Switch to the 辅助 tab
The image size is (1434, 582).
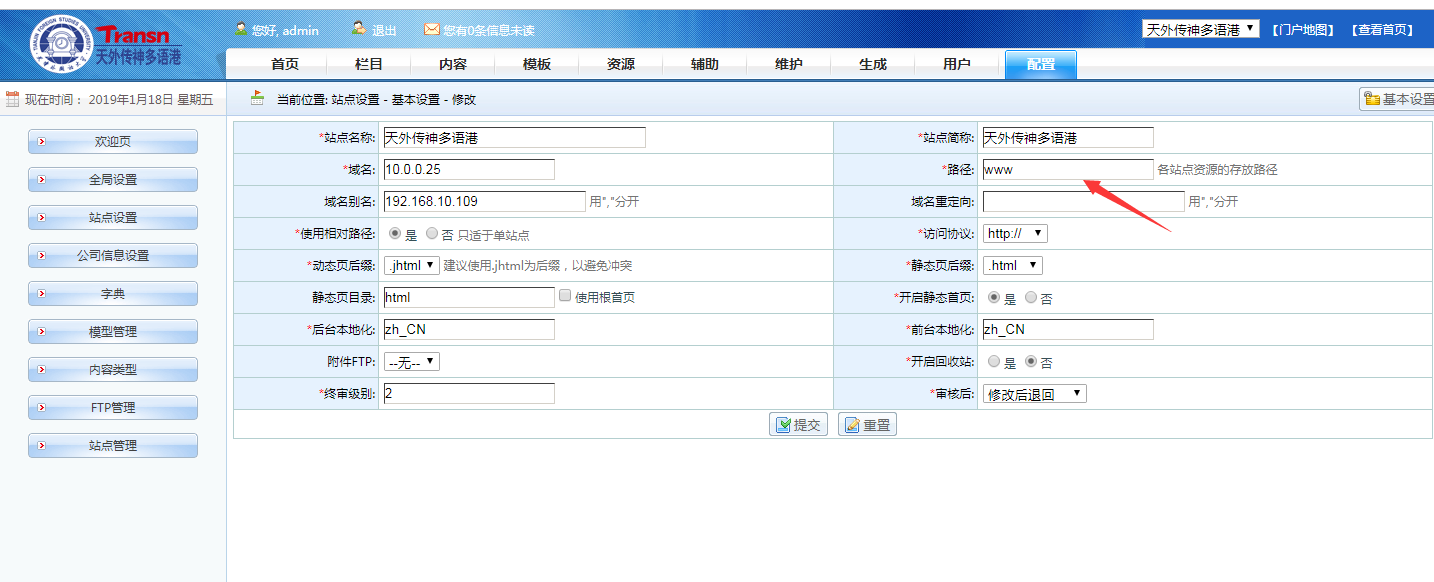tap(705, 64)
